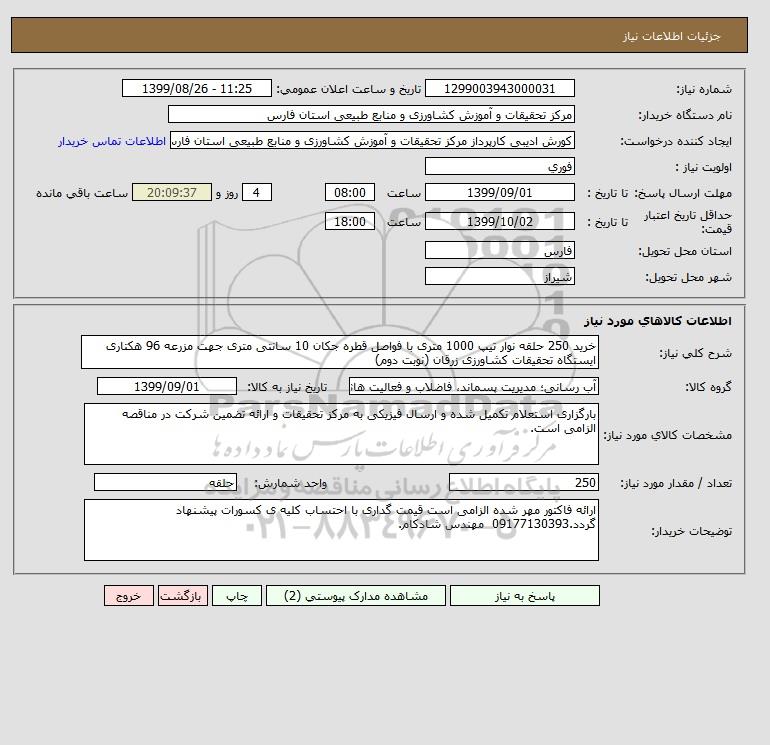Click the پاسخ به نیاز button
This screenshot has width=770, height=745.
[524, 596]
